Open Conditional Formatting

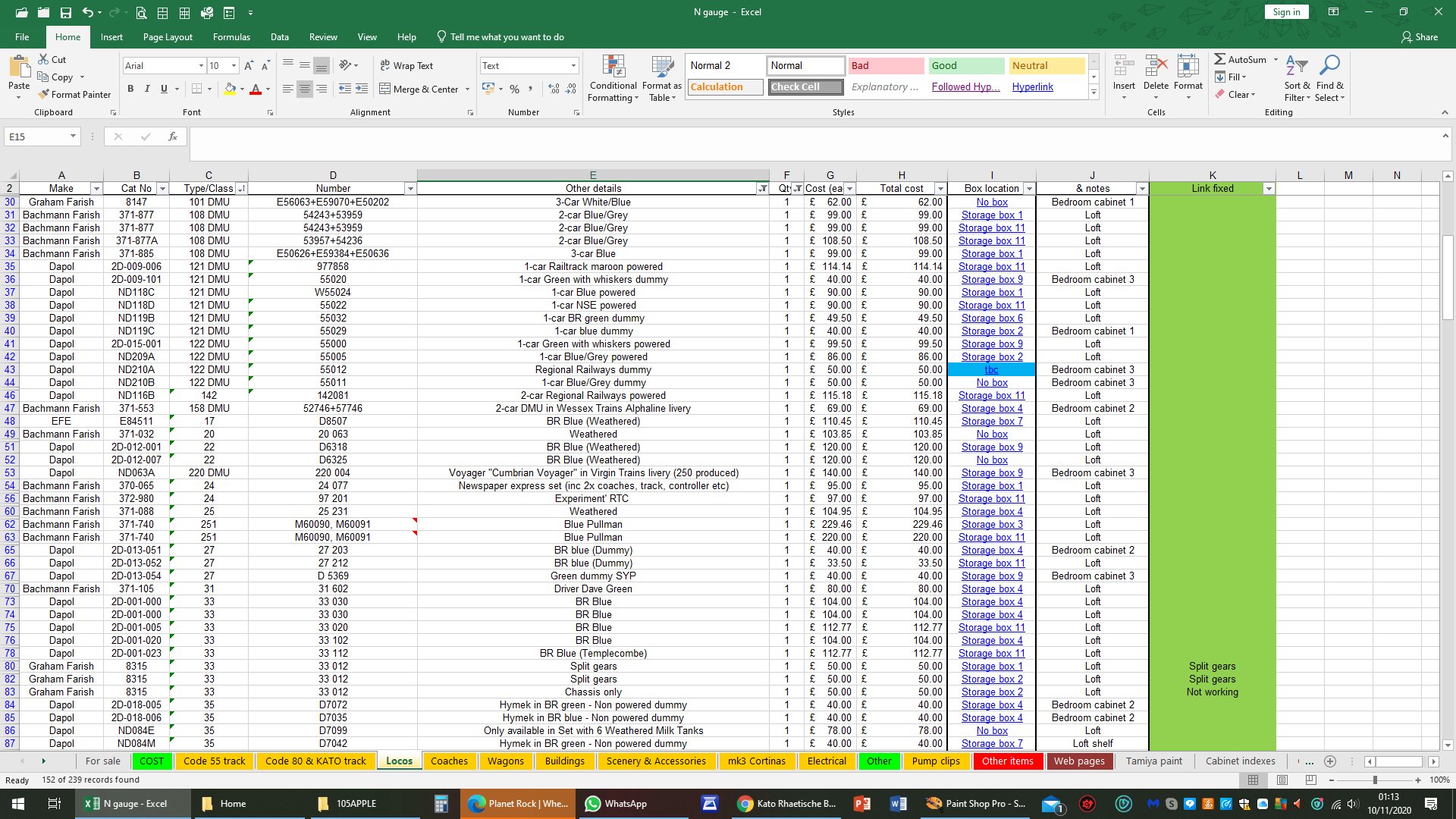coord(613,79)
